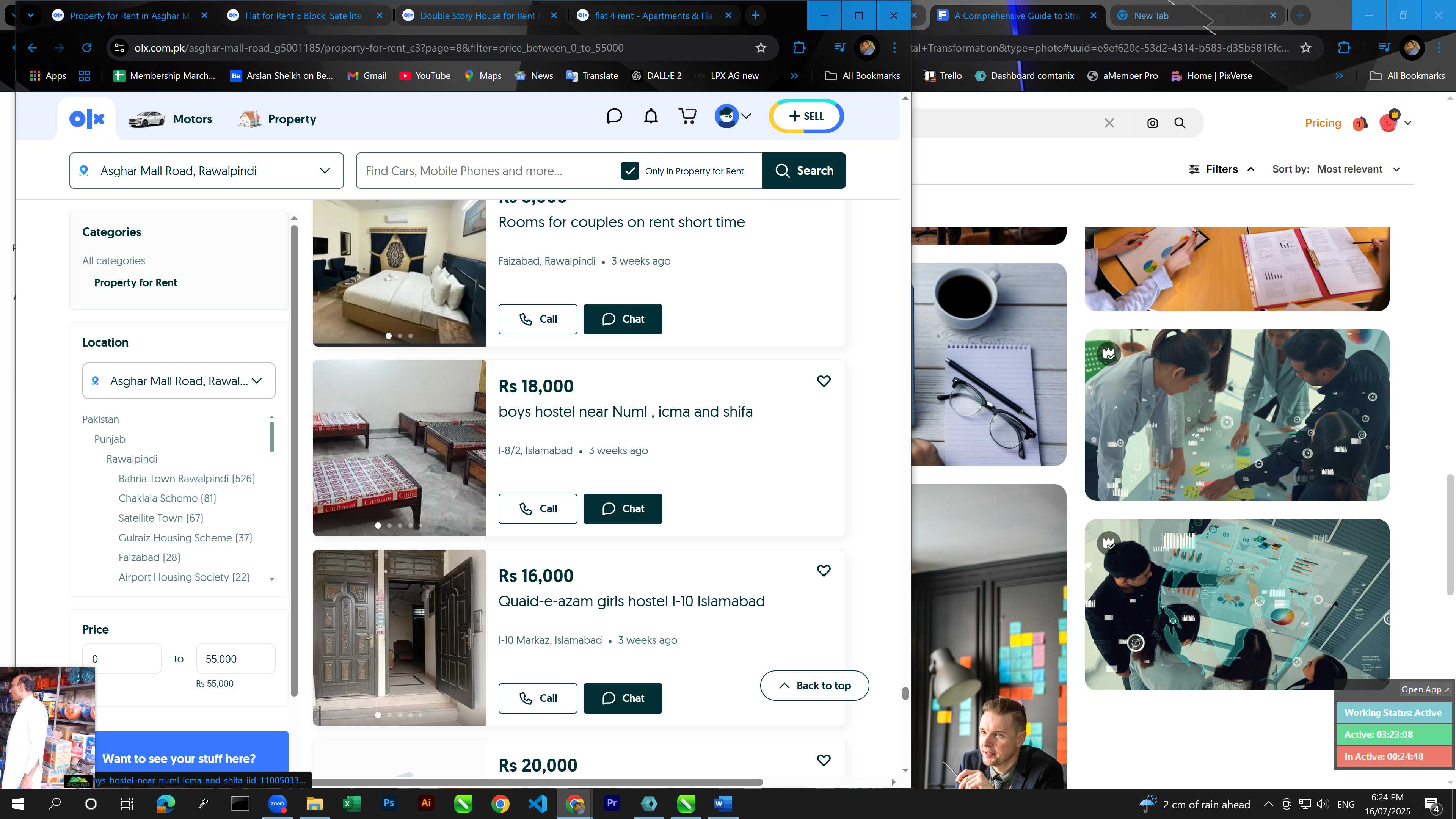The height and width of the screenshot is (819, 1456).
Task: Click the maximum price field 55,000
Action: pyautogui.click(x=235, y=659)
